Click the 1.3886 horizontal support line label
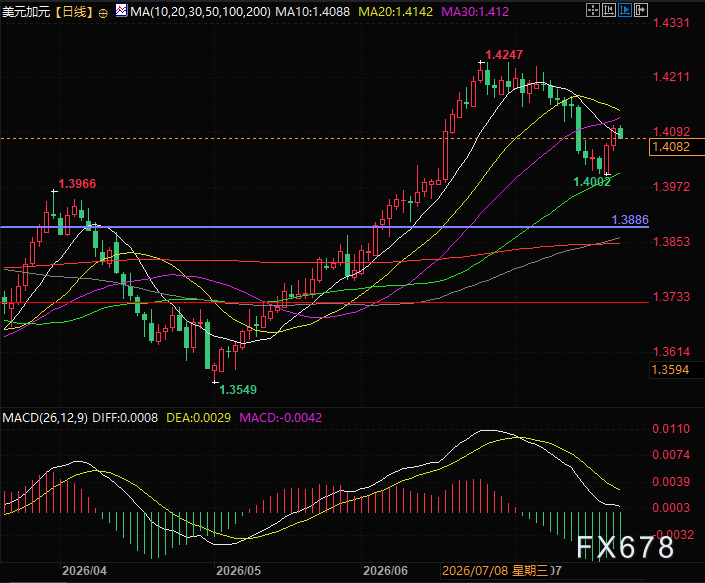Image resolution: width=705 pixels, height=583 pixels. (630, 220)
